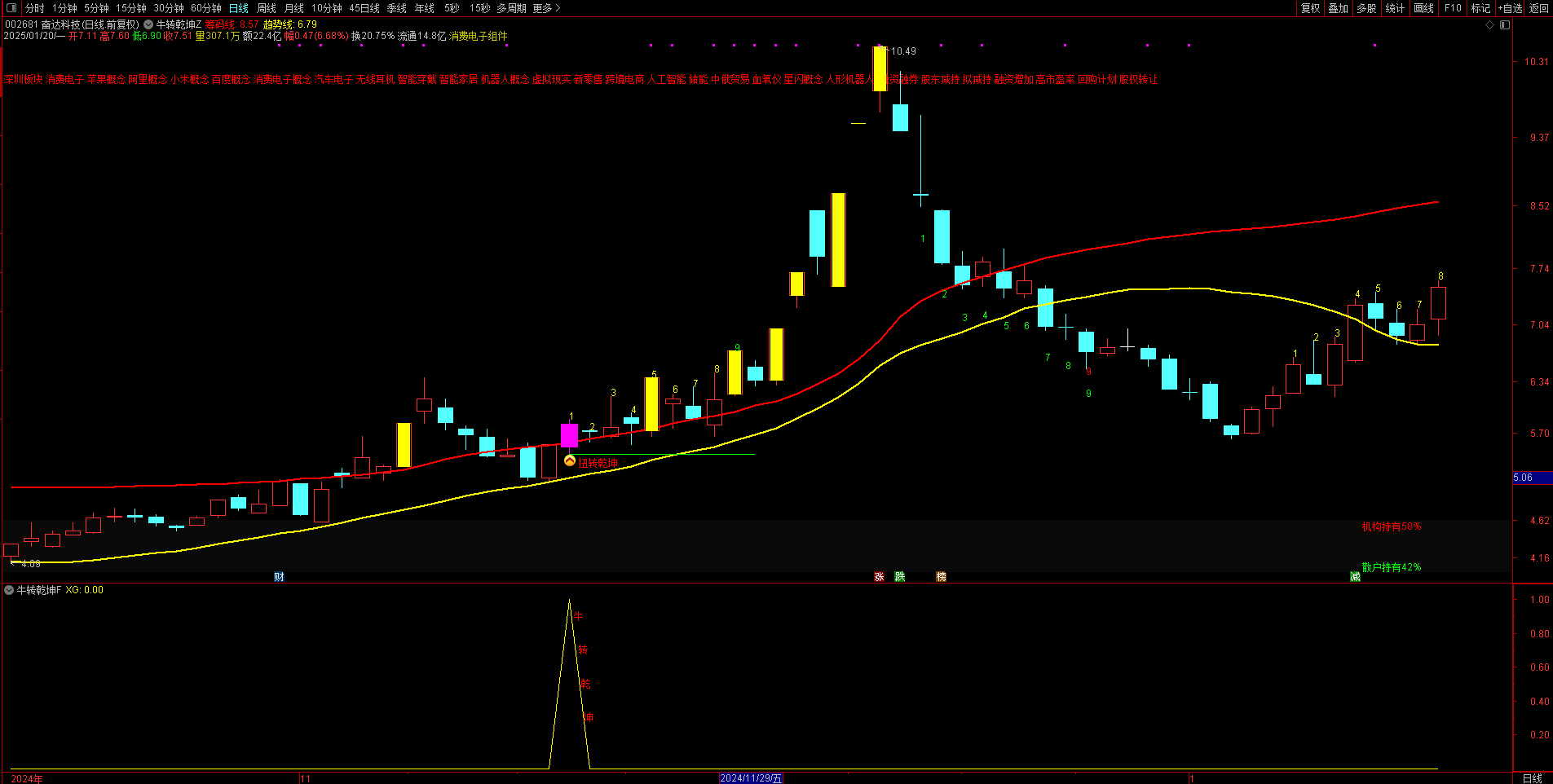
Task: Click the diamond icon at chart top right
Action: point(1490,25)
